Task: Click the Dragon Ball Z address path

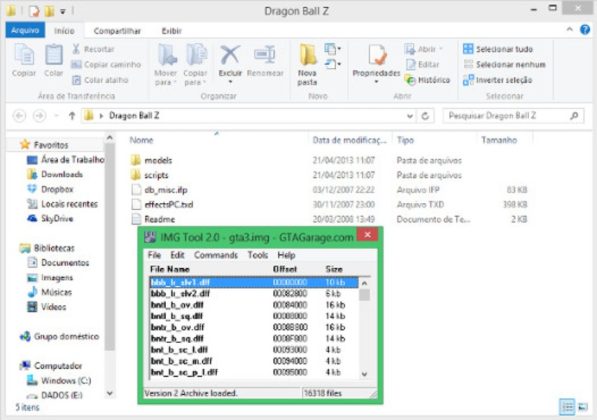Action: click(x=134, y=115)
